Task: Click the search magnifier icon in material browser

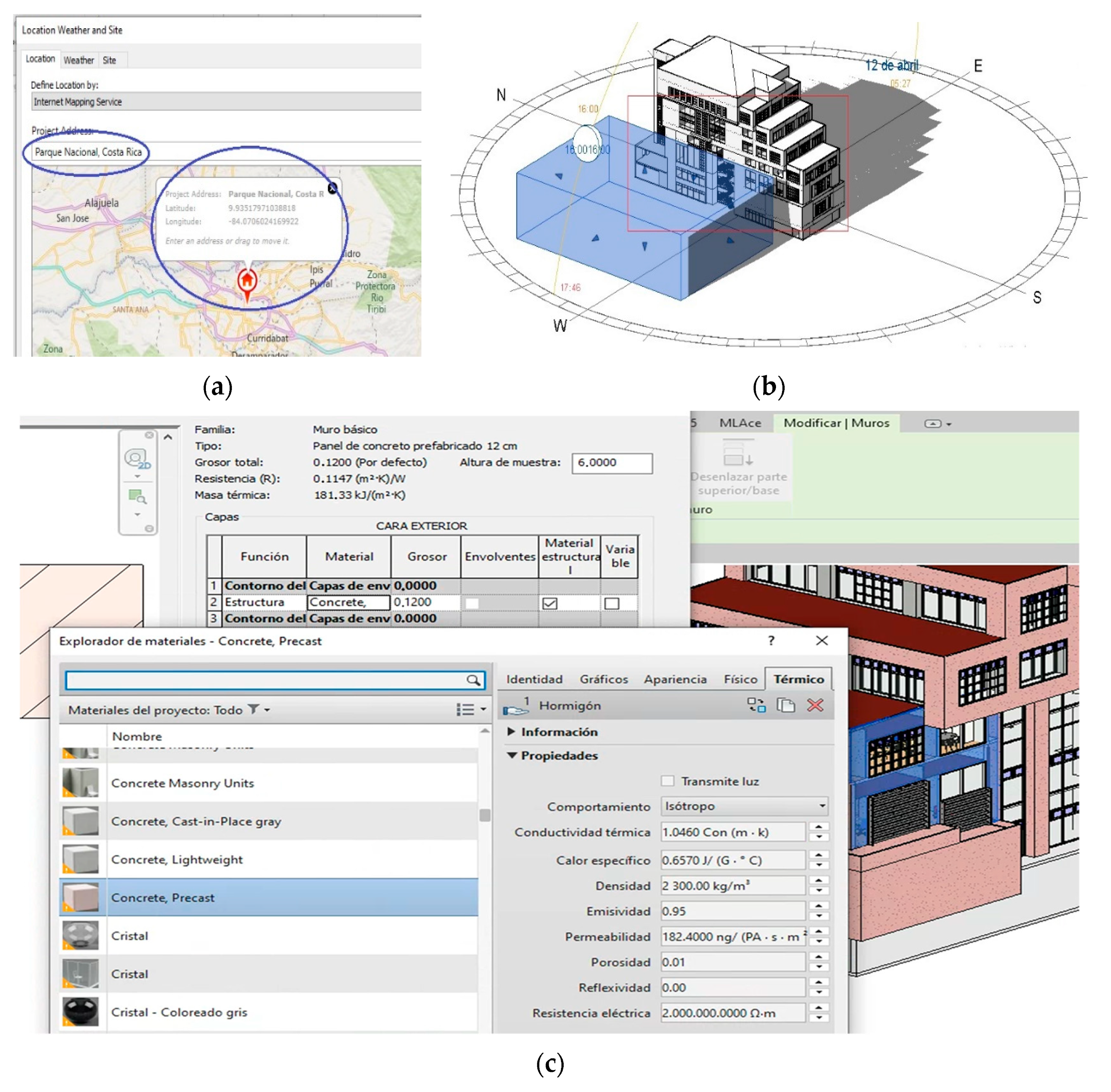Action: tap(473, 680)
